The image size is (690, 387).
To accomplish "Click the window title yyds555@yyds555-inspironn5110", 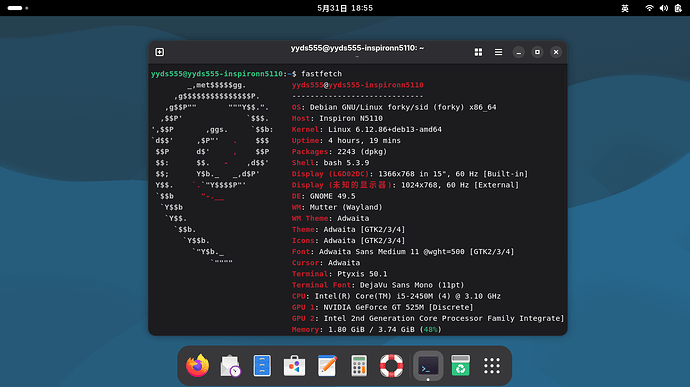I will coord(357,48).
